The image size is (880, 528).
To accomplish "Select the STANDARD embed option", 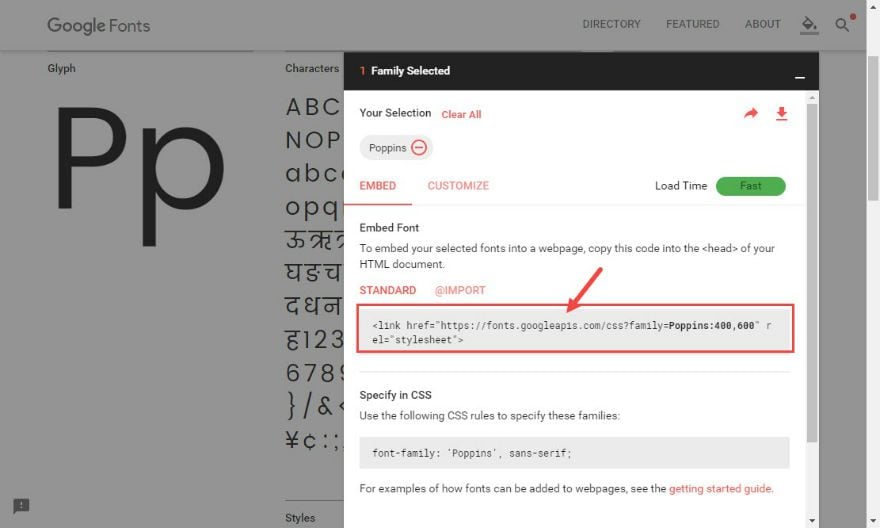I will point(387,290).
